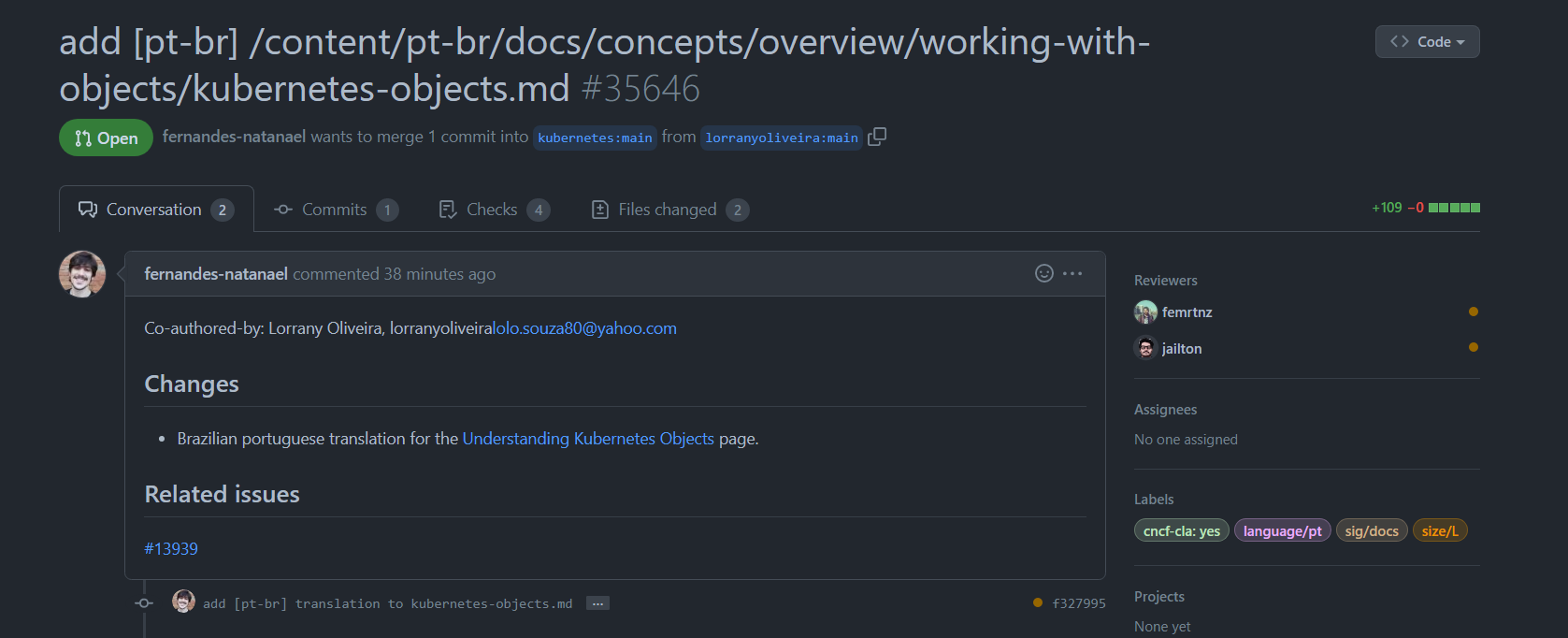The image size is (1568, 638).
Task: Click the Open pull request status badge
Action: tap(106, 138)
